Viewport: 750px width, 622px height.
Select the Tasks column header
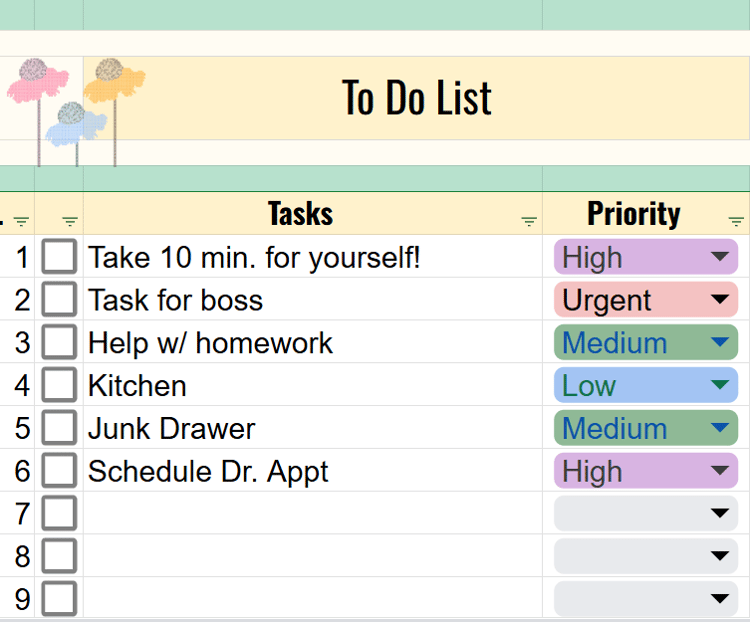click(300, 214)
